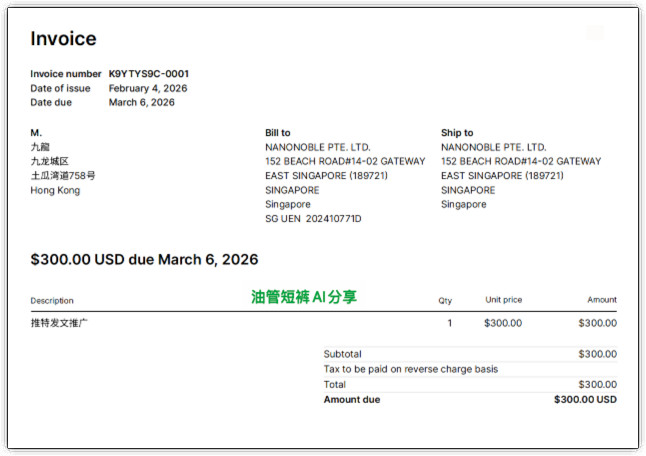Select sender address line 九龙城区
The height and width of the screenshot is (456, 646).
click(x=49, y=161)
